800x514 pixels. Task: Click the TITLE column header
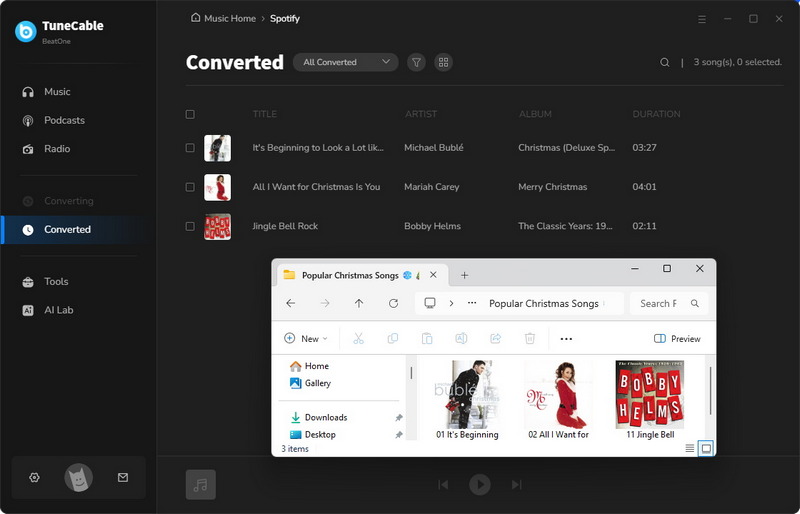coord(264,114)
